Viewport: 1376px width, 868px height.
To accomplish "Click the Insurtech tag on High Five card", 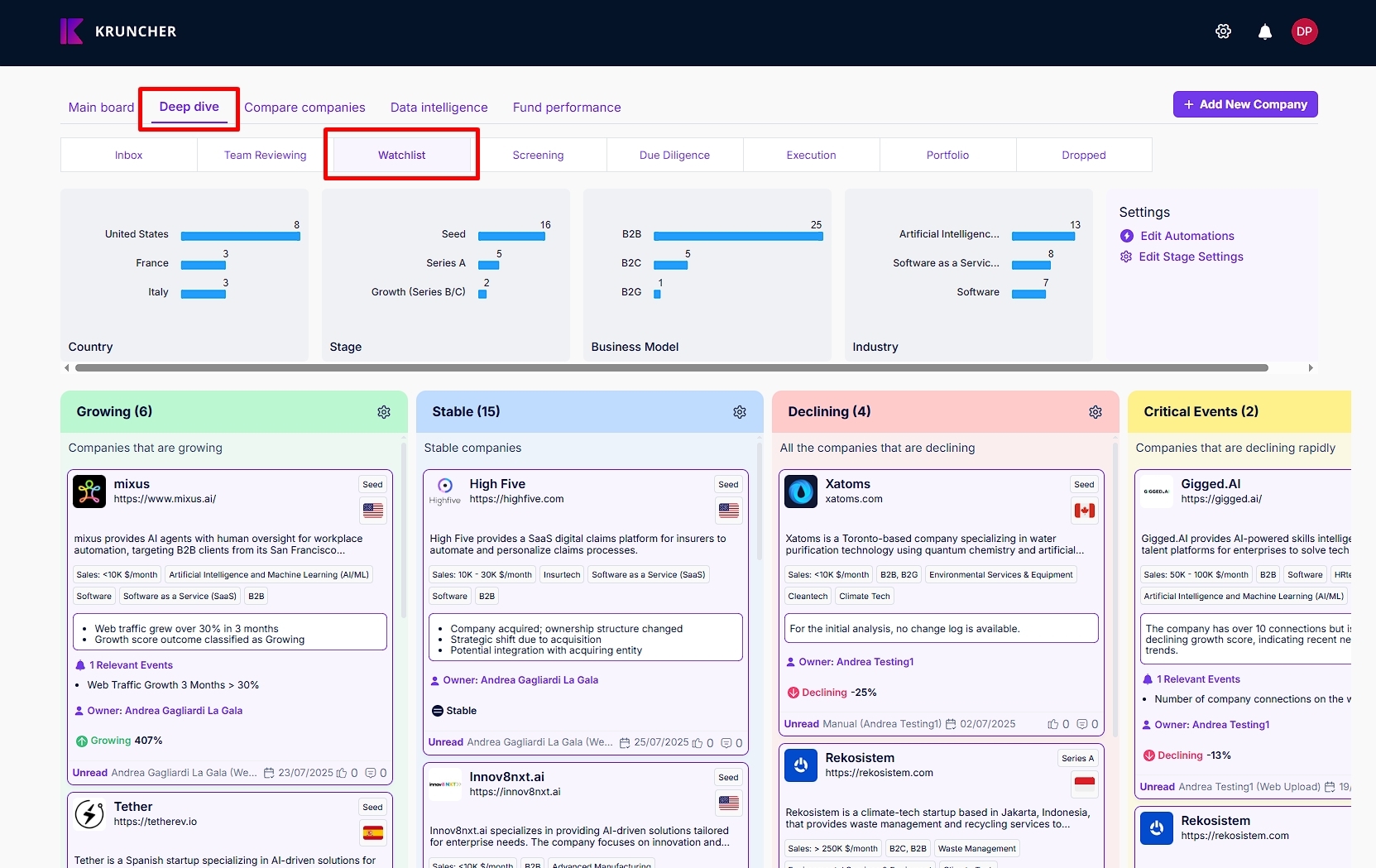I will coord(562,574).
